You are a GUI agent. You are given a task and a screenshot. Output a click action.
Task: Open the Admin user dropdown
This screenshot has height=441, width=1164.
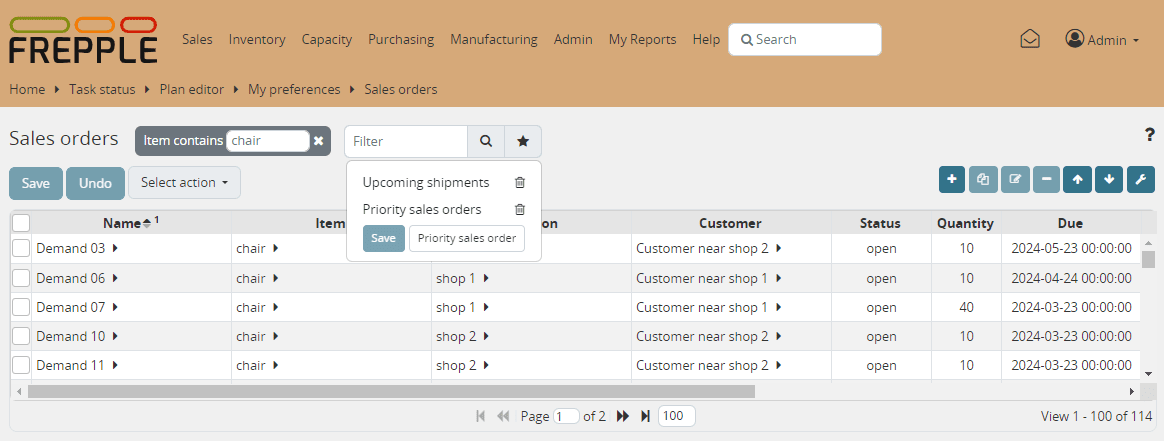(1102, 40)
